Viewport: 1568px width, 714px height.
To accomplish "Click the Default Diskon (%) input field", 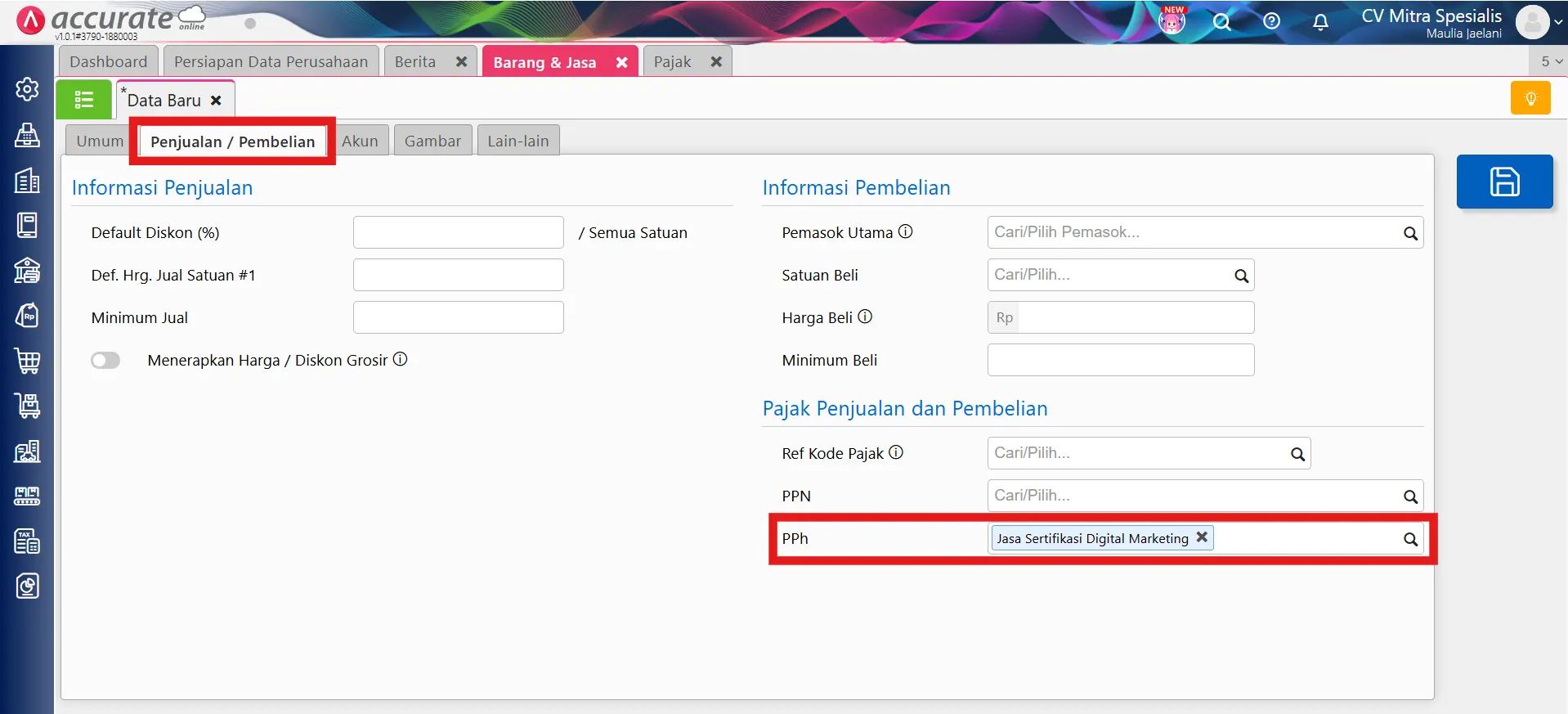I will coord(458,233).
